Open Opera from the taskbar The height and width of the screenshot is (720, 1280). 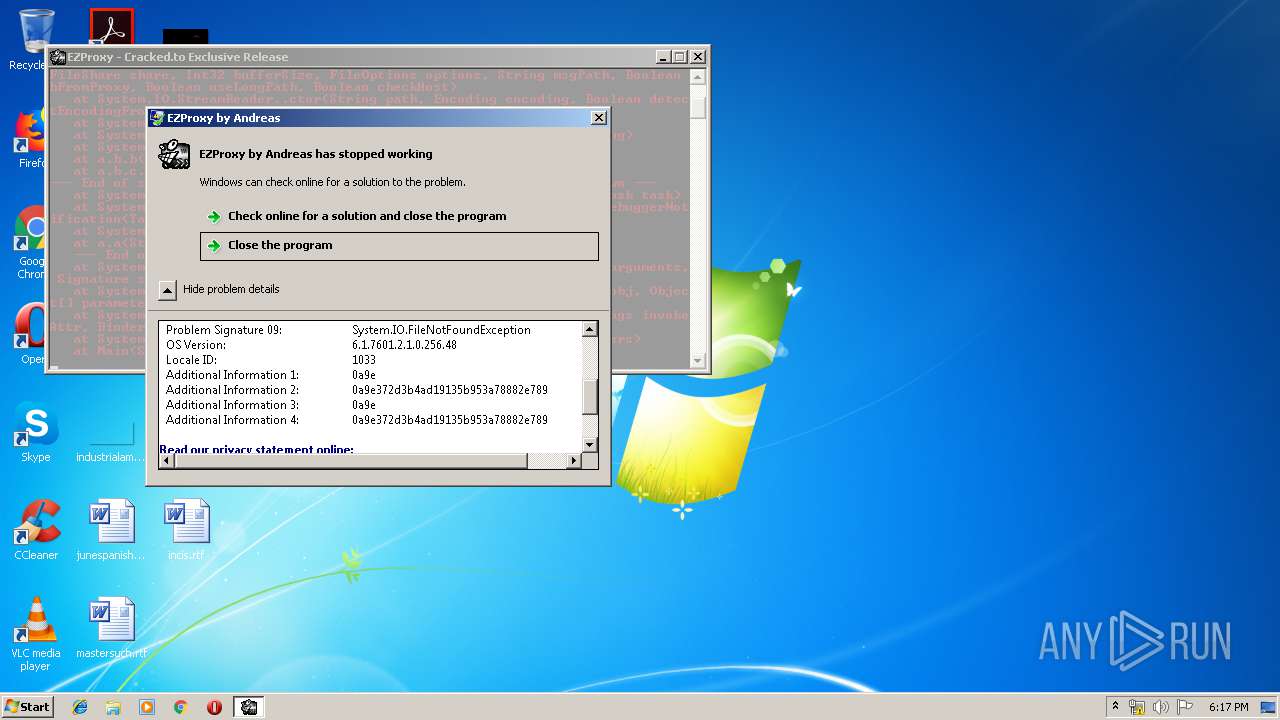pyautogui.click(x=214, y=707)
